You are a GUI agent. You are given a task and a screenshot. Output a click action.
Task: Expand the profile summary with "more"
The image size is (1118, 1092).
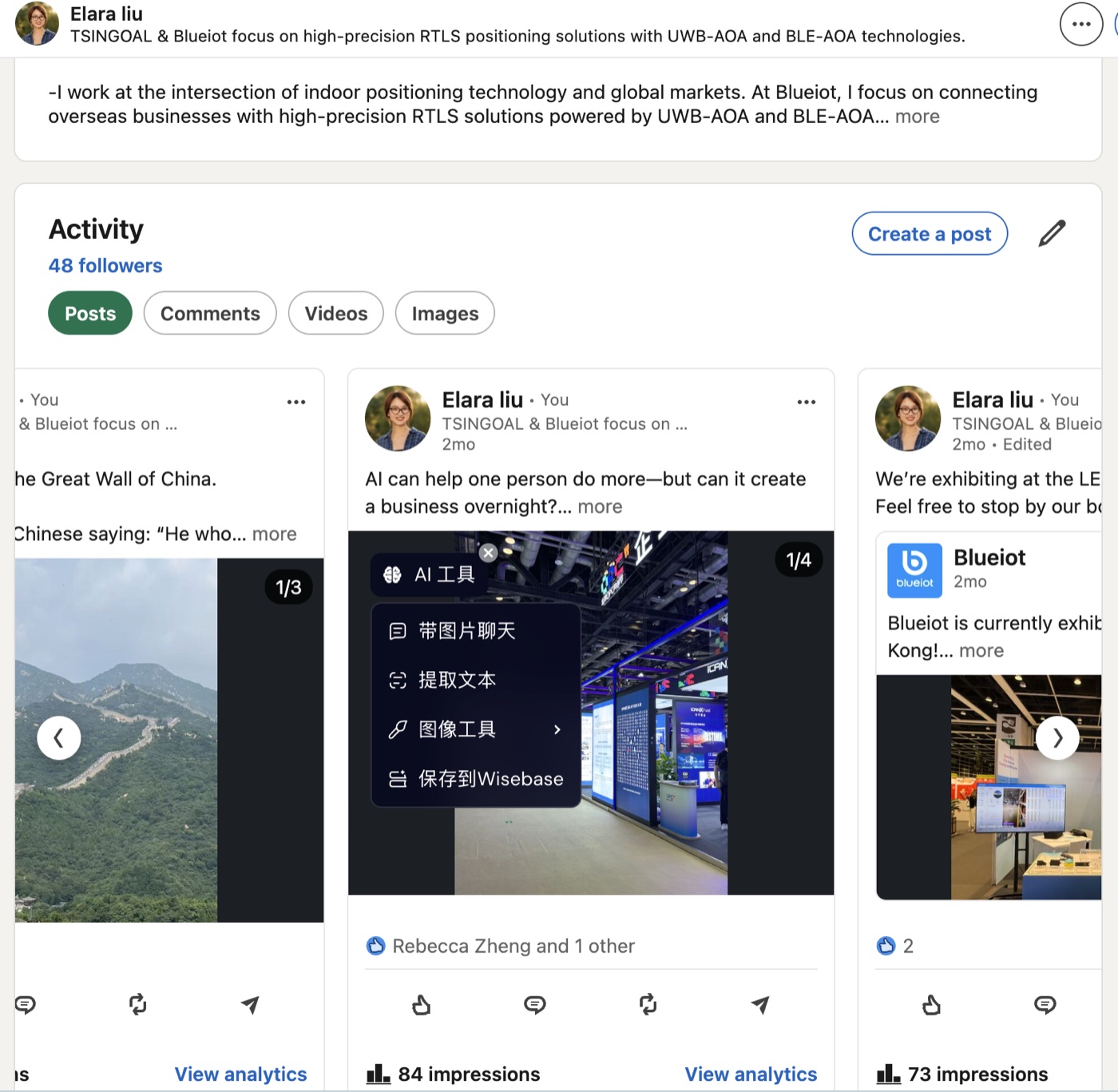click(917, 117)
